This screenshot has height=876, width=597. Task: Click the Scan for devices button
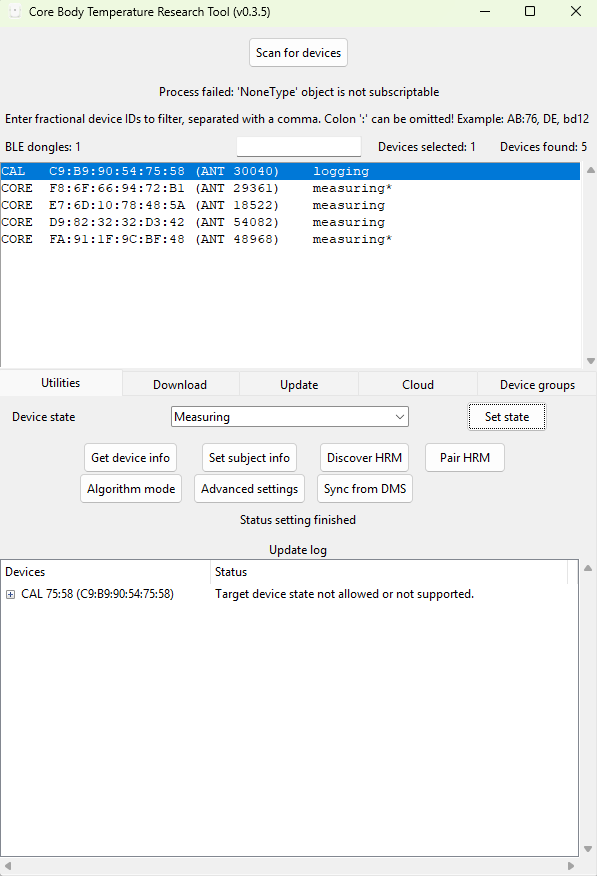click(x=298, y=53)
